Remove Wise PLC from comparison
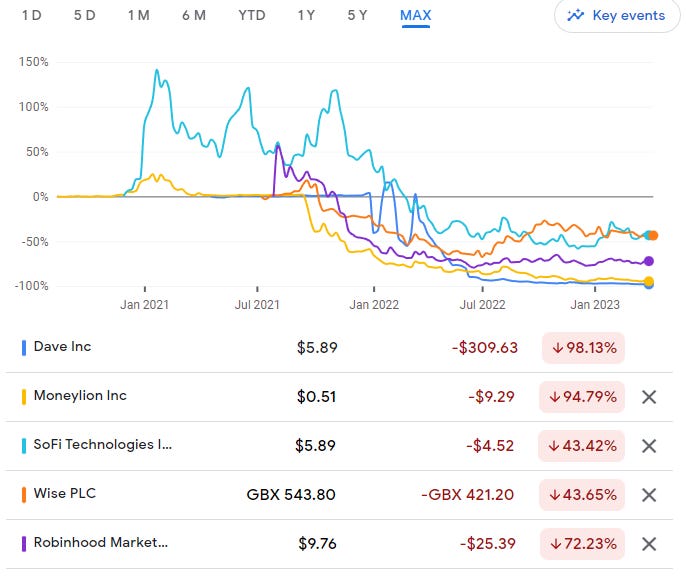The width and height of the screenshot is (686, 578). [649, 495]
